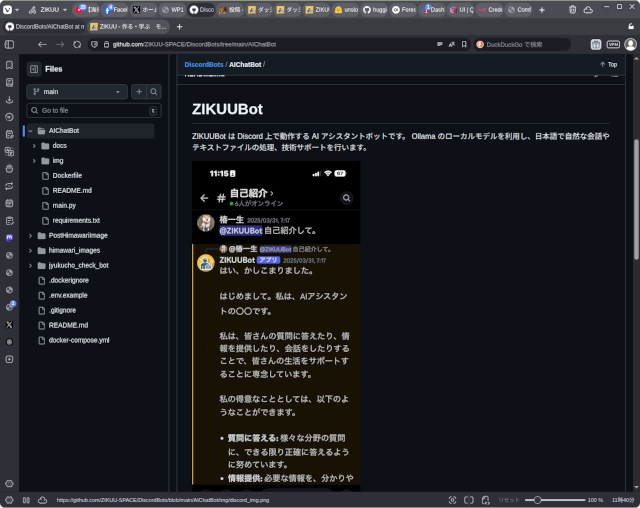Open reader view from address bar
This screenshot has height=508, width=640.
tap(440, 44)
